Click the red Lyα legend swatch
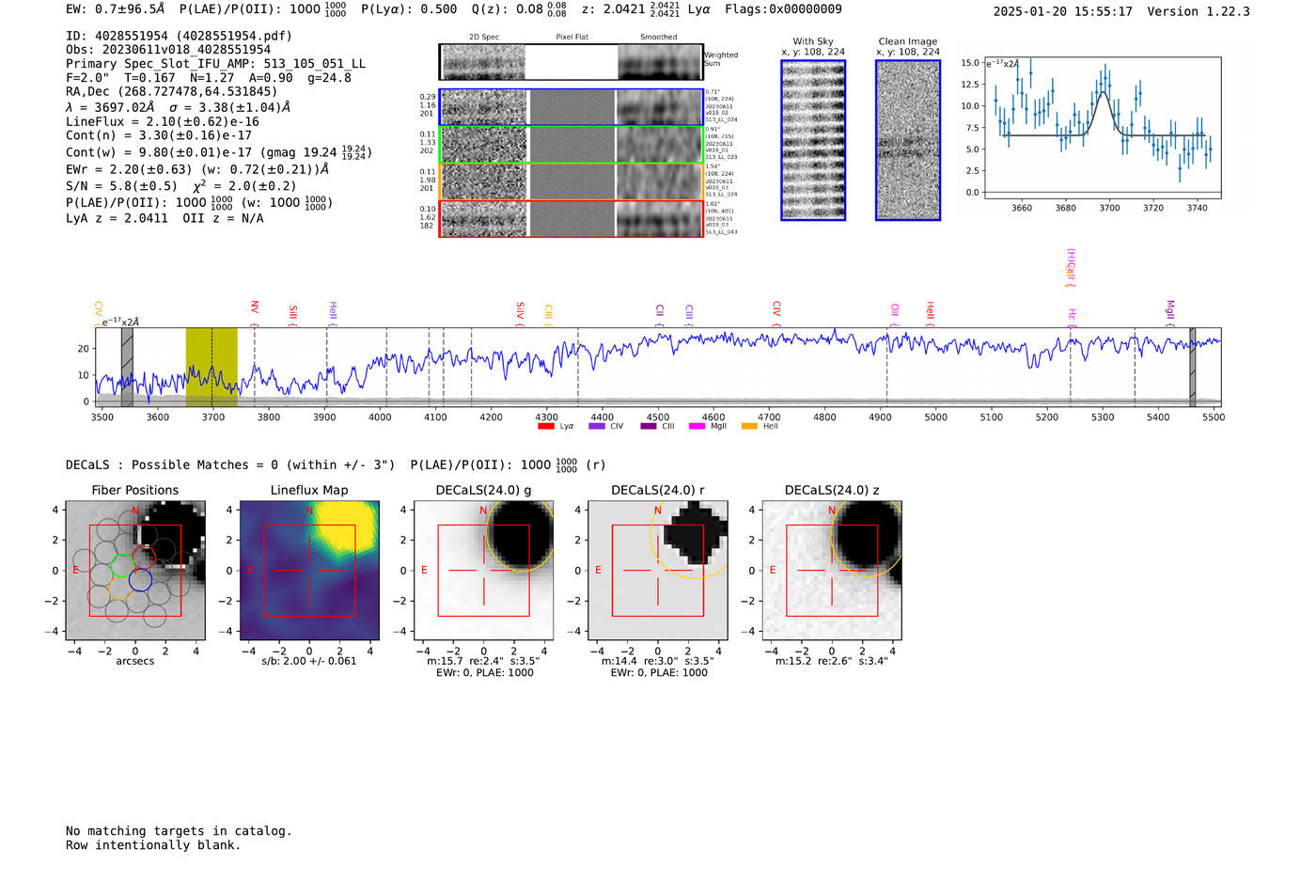The image size is (1316, 896). (x=545, y=426)
